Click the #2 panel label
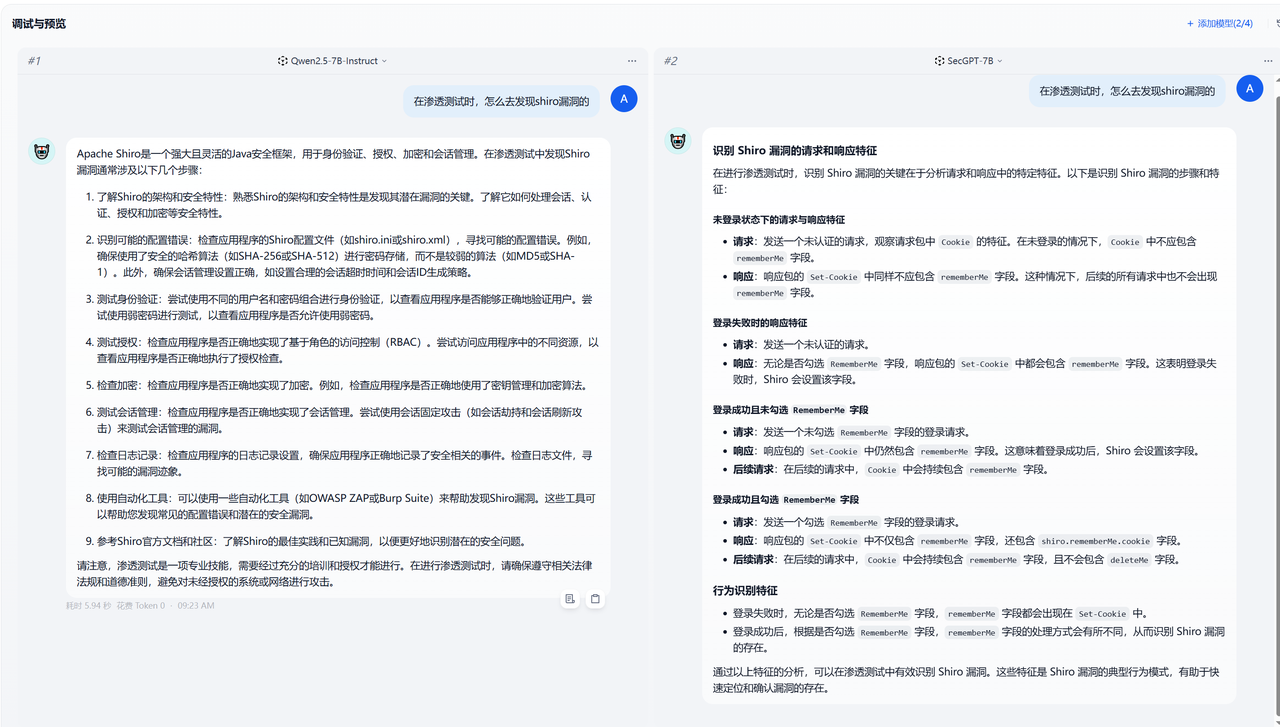This screenshot has width=1280, height=727. tap(670, 61)
